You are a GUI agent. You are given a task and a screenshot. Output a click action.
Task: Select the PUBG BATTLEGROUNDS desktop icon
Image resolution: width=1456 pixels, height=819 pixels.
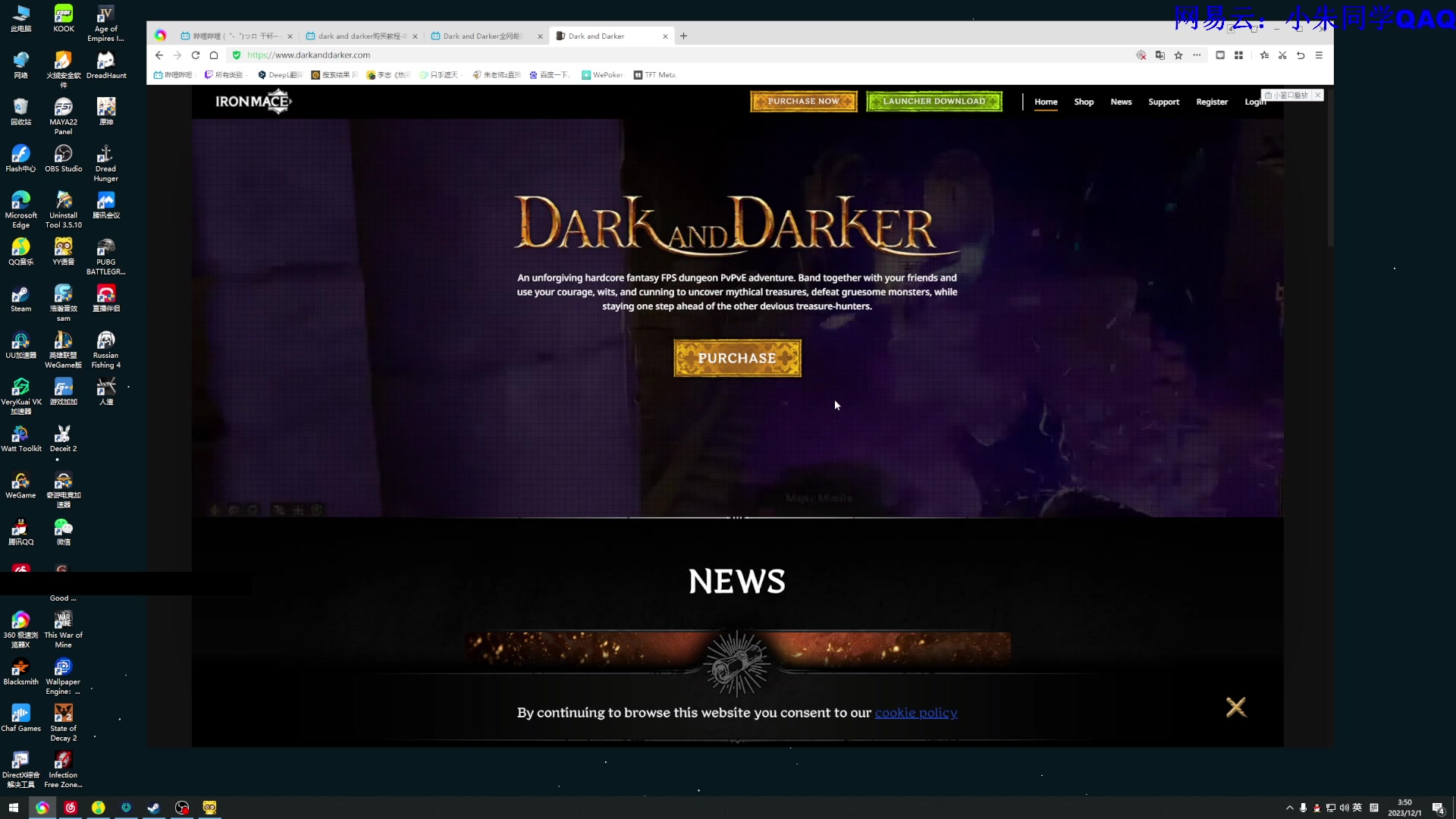pyautogui.click(x=106, y=257)
